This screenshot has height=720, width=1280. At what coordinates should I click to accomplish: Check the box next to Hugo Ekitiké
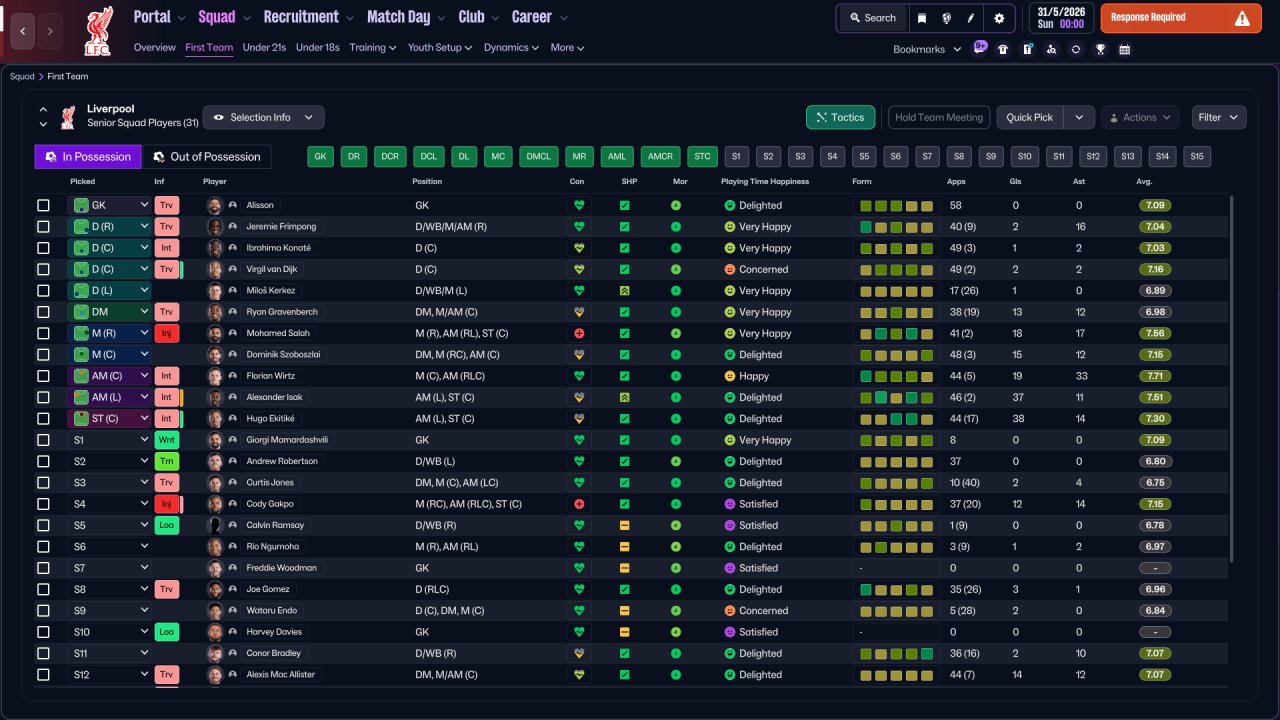coord(43,419)
